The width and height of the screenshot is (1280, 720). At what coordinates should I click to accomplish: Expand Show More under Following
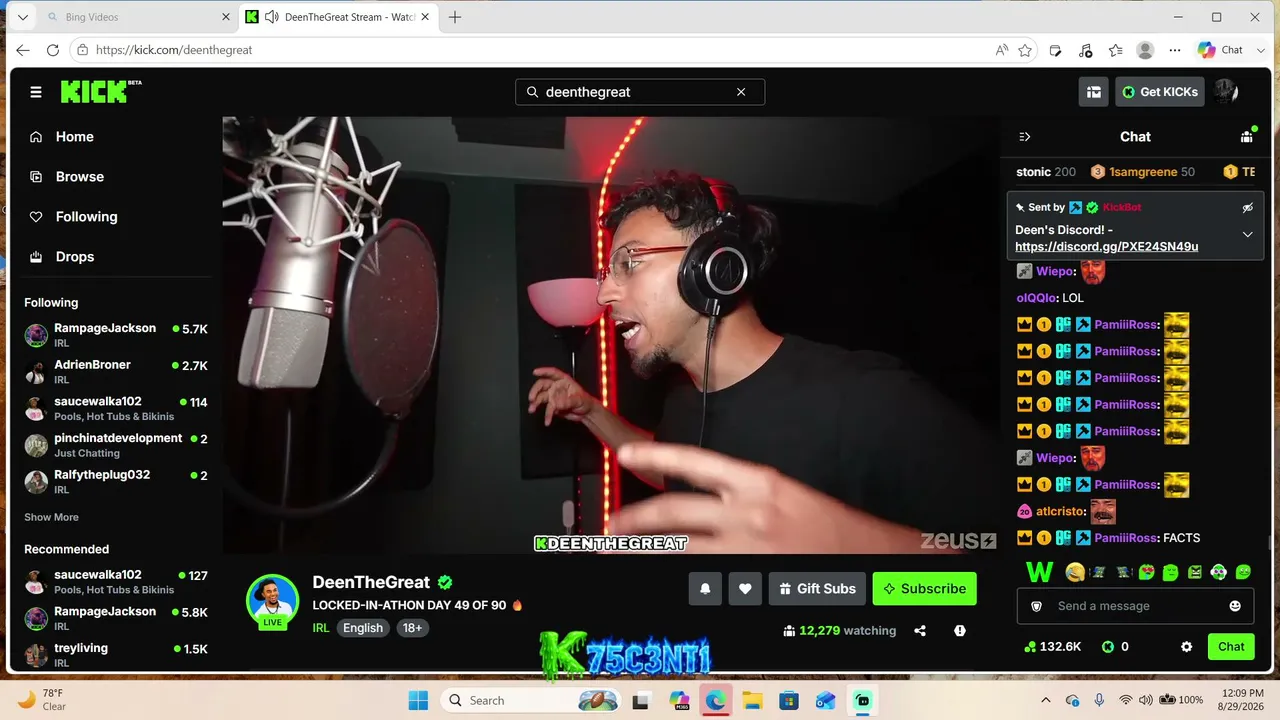click(x=51, y=517)
